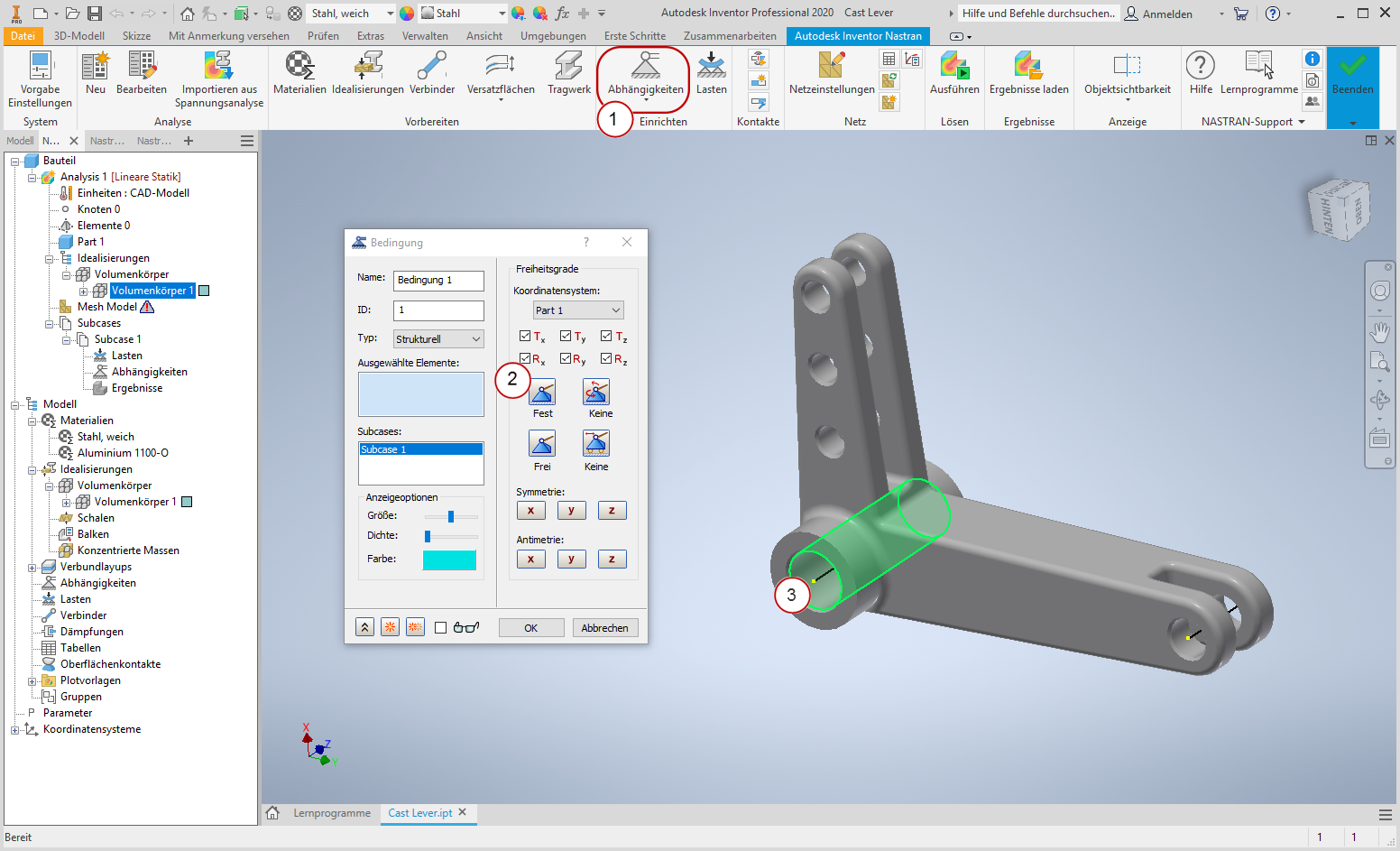
Task: Open Objektsichtbarkeit visibility options
Action: (1128, 76)
